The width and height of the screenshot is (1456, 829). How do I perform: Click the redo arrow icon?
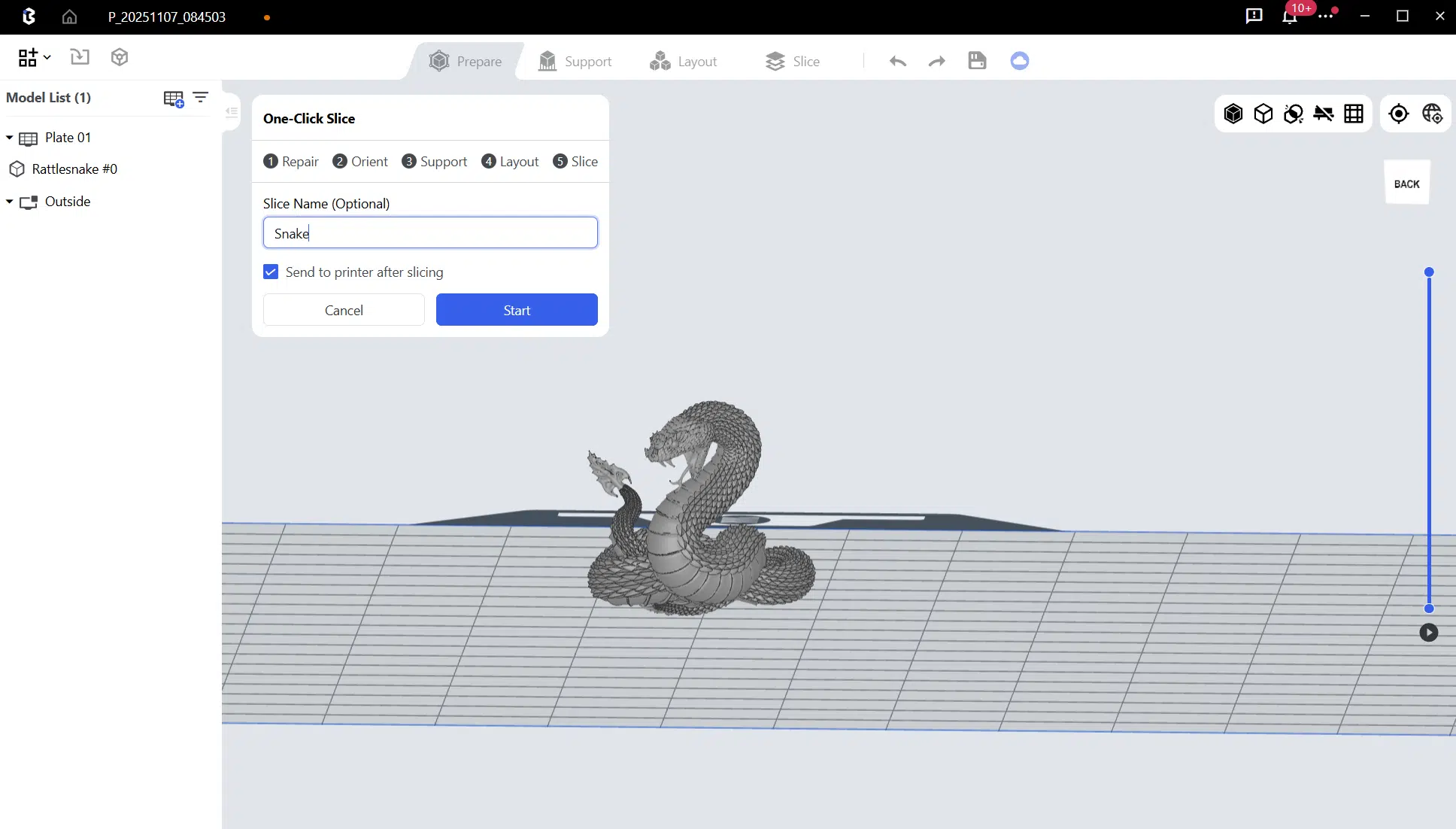(x=936, y=61)
